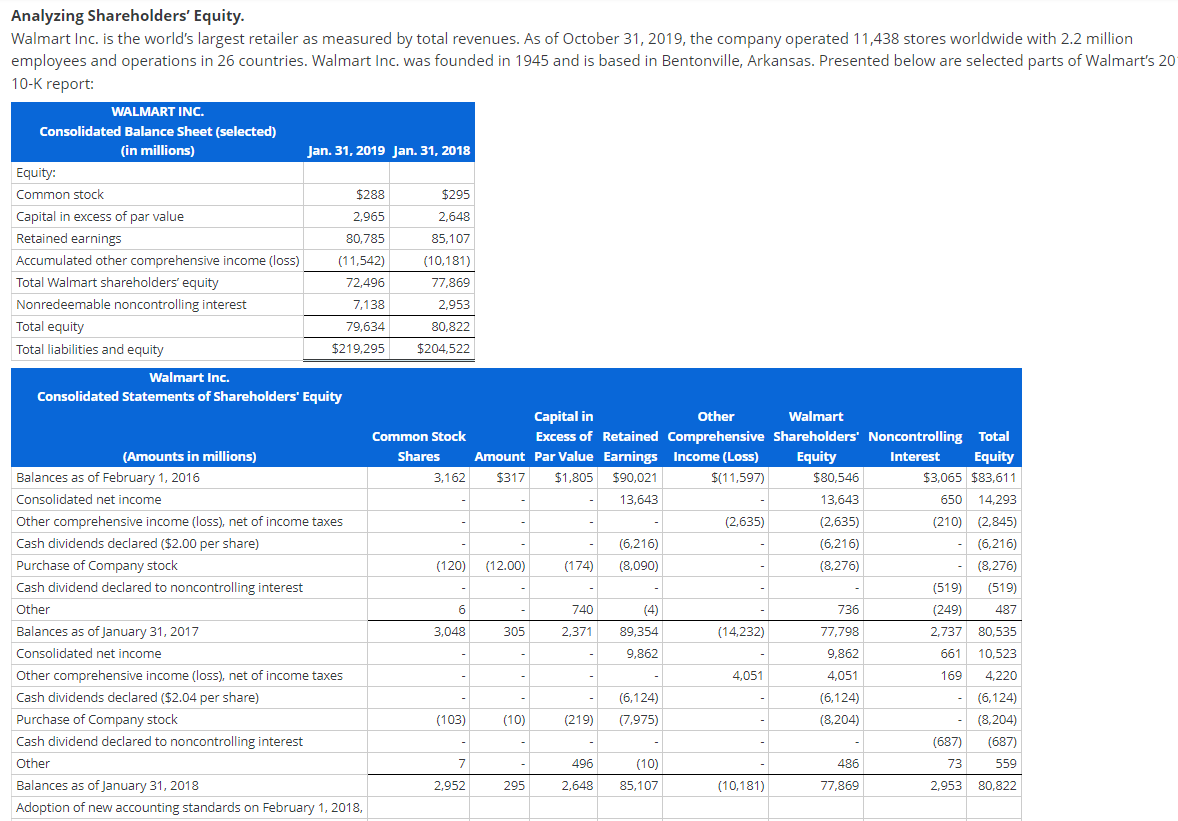The width and height of the screenshot is (1178, 821).
Task: Click the 'Total Equity' column header
Action: coord(994,446)
